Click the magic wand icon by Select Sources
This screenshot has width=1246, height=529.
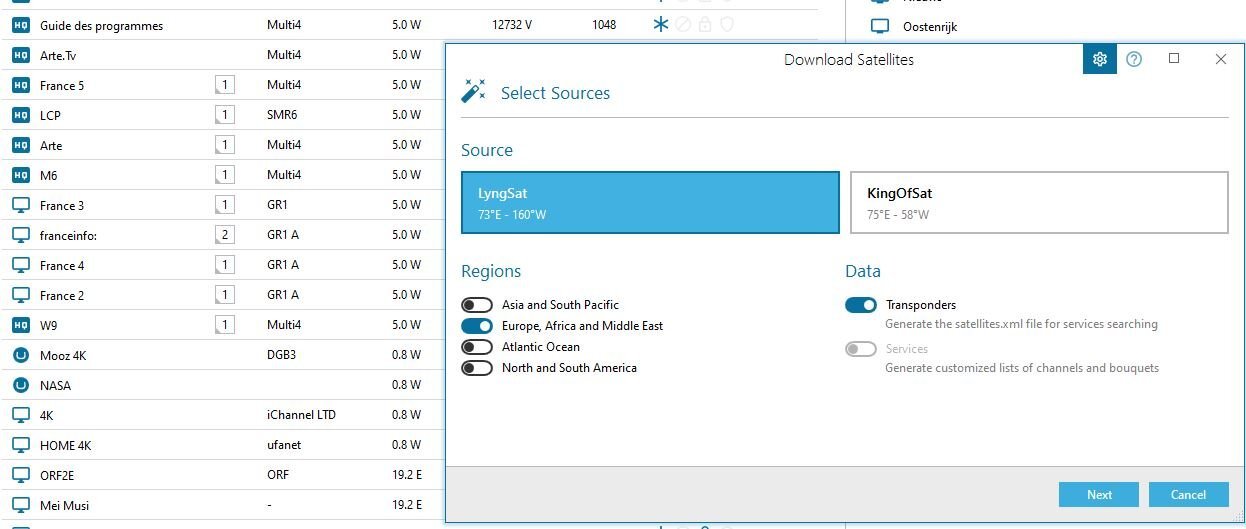click(472, 93)
